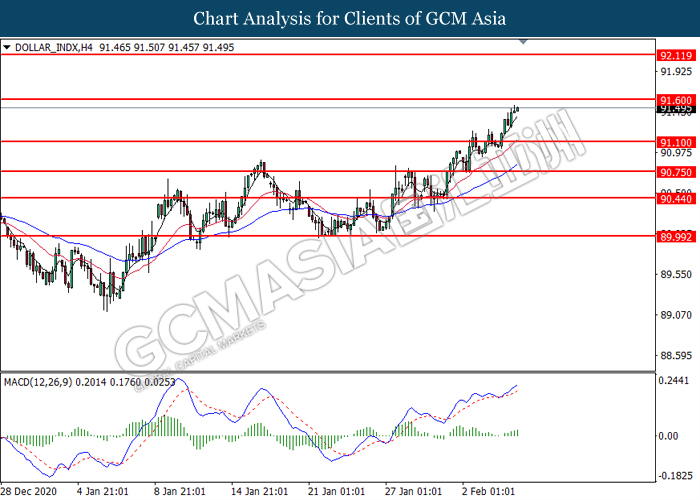
Task: Select the 92.119 resistance price label
Action: click(676, 56)
